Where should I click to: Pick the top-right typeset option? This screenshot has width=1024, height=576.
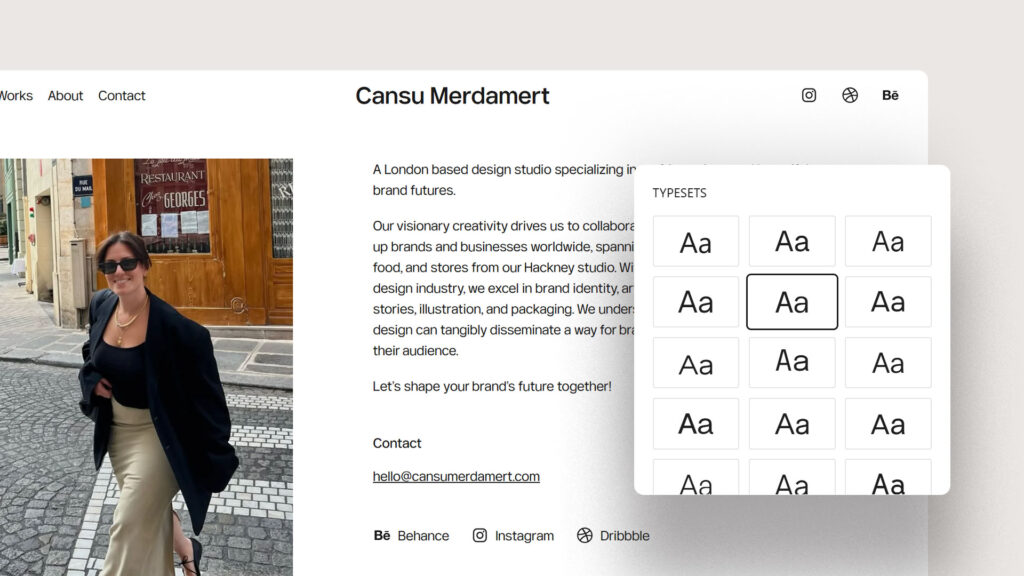pos(888,241)
